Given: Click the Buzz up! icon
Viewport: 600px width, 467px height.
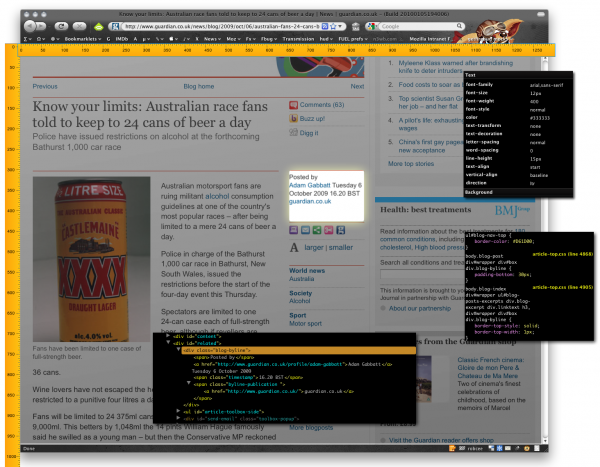Looking at the screenshot, I should click(293, 118).
